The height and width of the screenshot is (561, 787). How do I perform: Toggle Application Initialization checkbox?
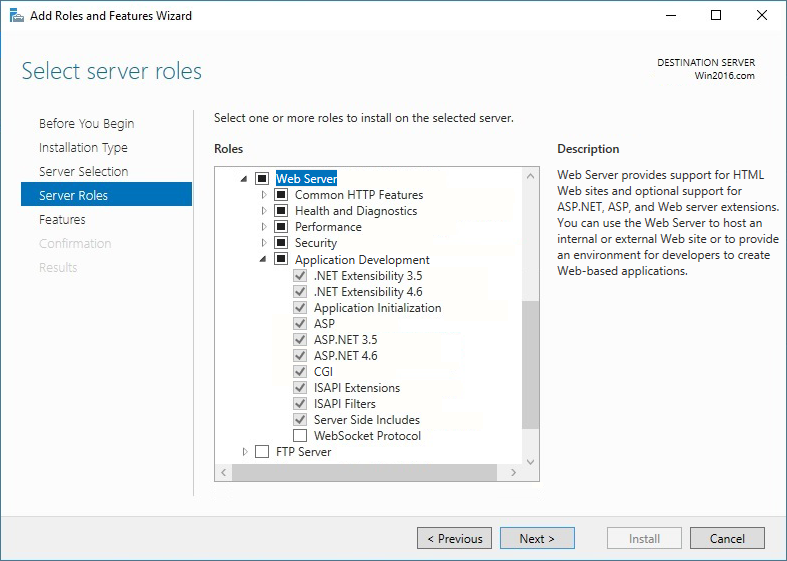coord(300,308)
